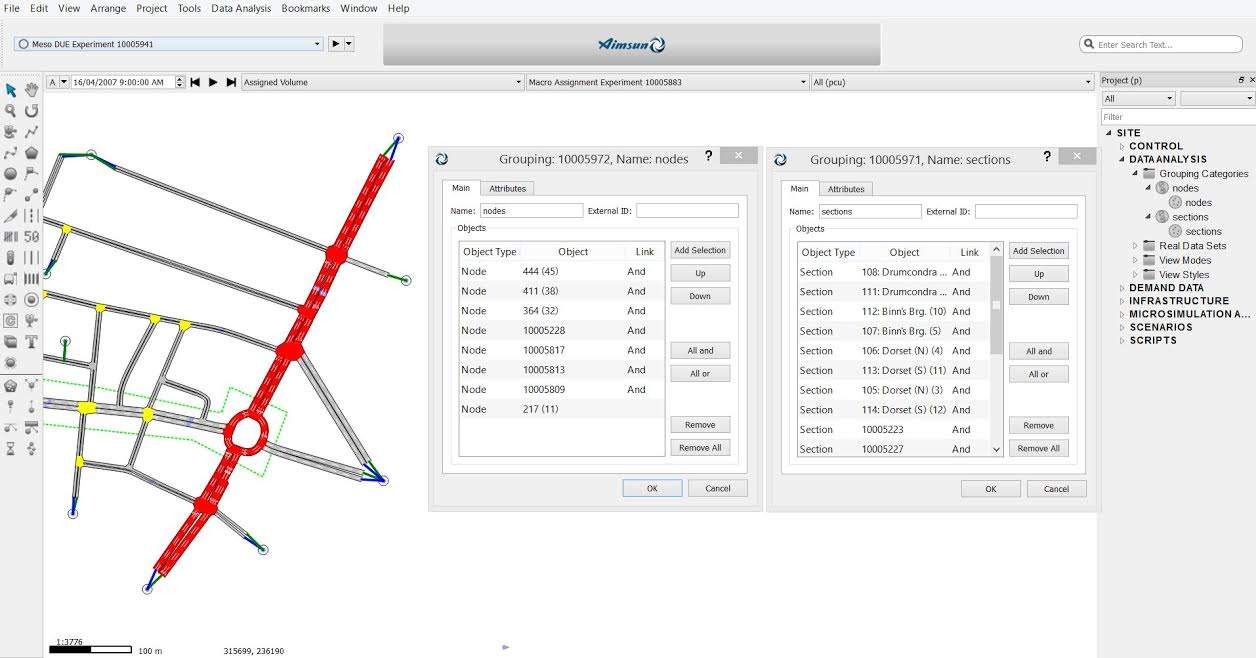
Task: Select the rotate view tool
Action: pyautogui.click(x=32, y=111)
